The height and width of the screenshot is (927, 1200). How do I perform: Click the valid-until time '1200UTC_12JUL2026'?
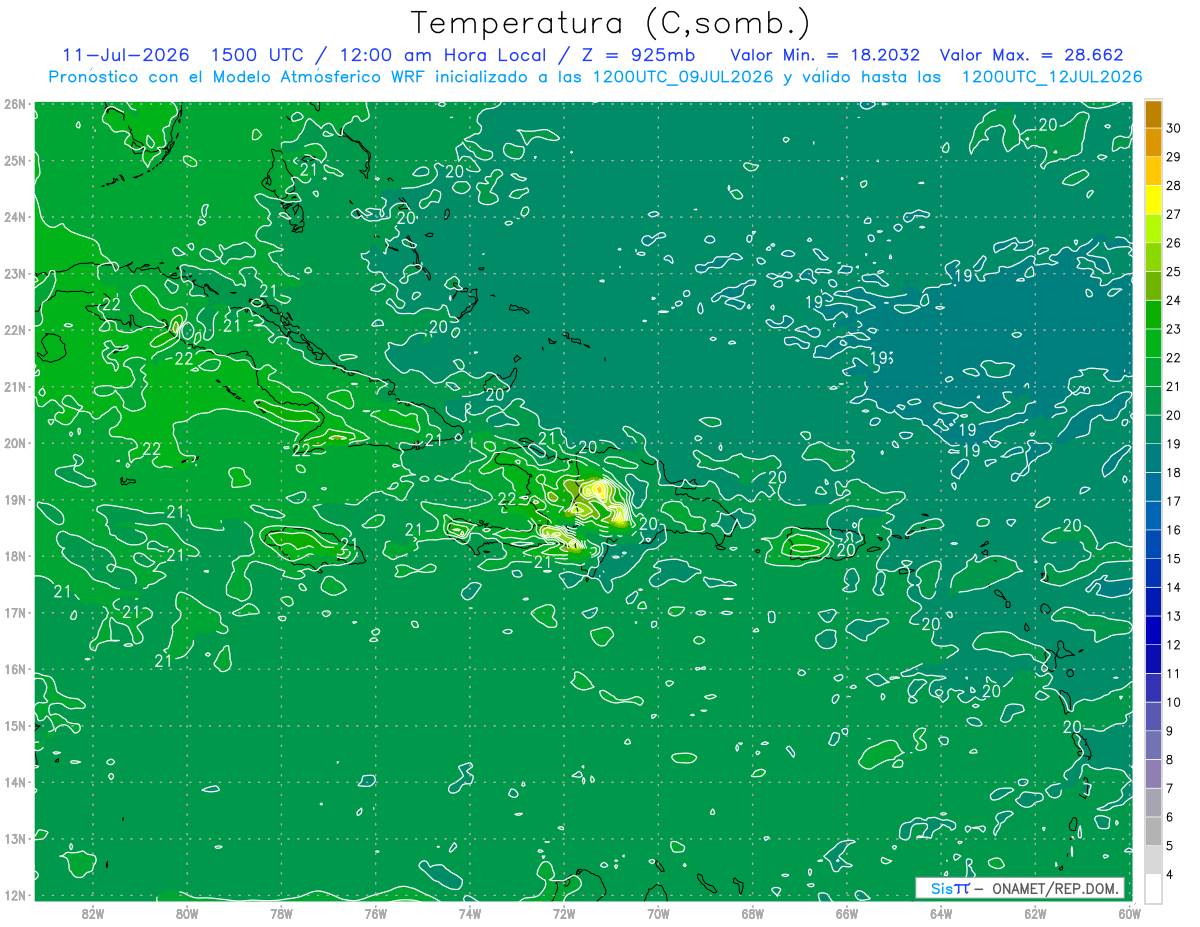pyautogui.click(x=1052, y=77)
